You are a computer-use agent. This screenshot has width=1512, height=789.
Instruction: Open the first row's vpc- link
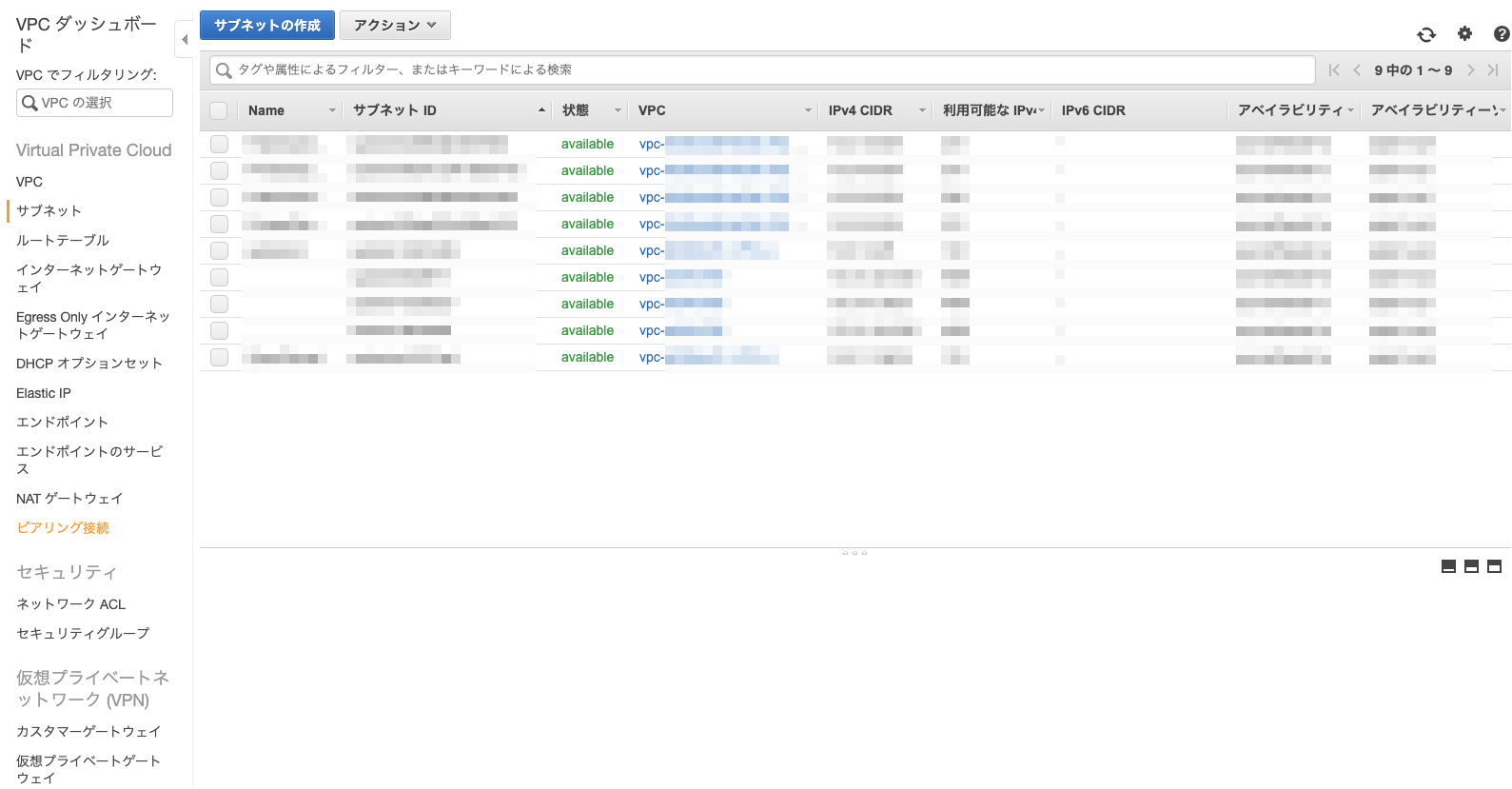pos(714,144)
